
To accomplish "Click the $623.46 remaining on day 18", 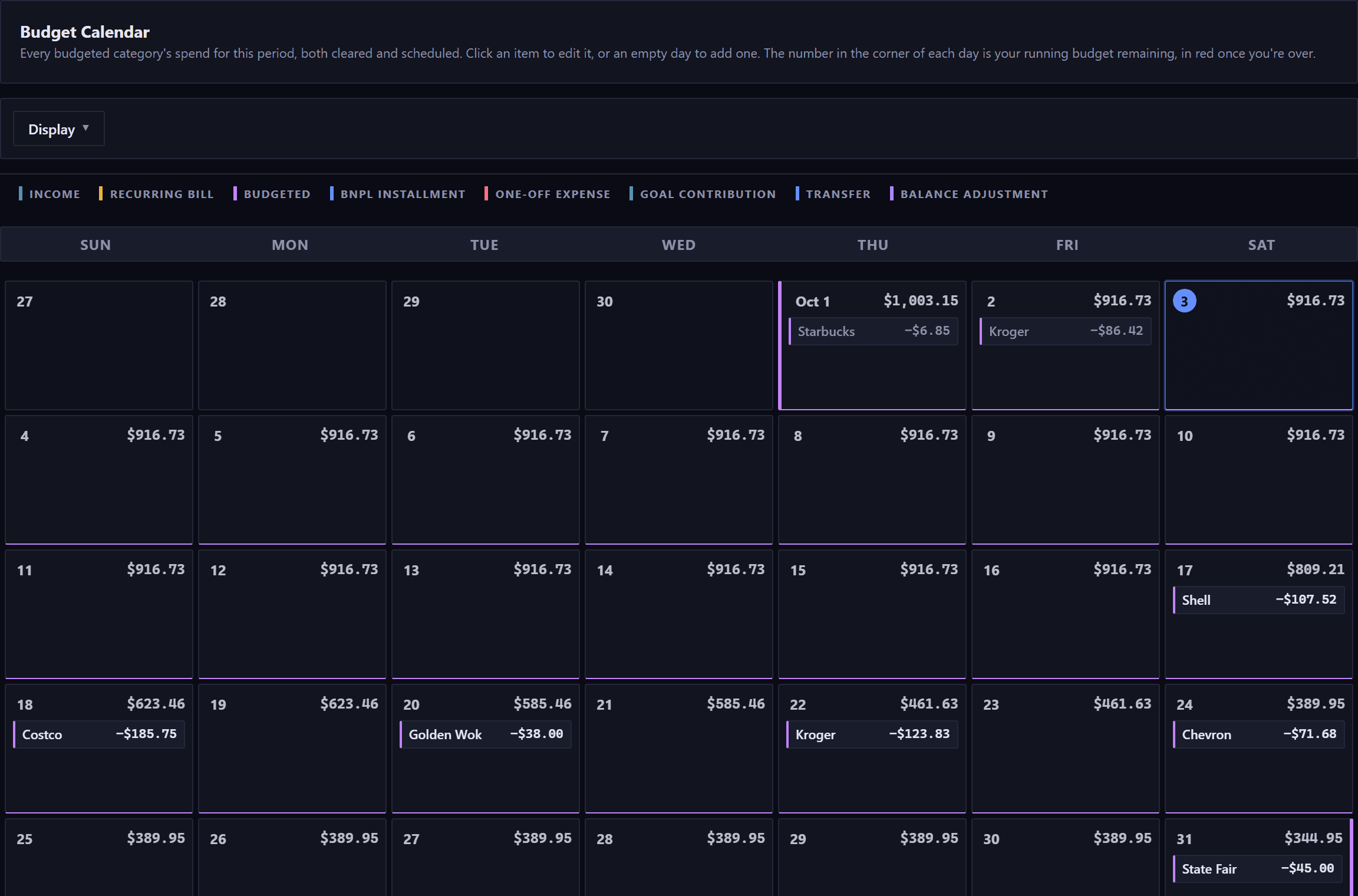I will (156, 704).
